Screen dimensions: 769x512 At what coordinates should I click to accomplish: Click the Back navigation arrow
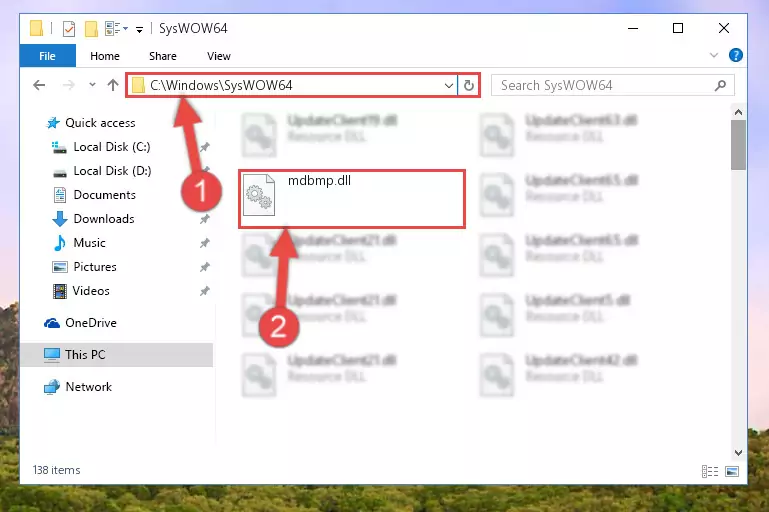pos(39,85)
